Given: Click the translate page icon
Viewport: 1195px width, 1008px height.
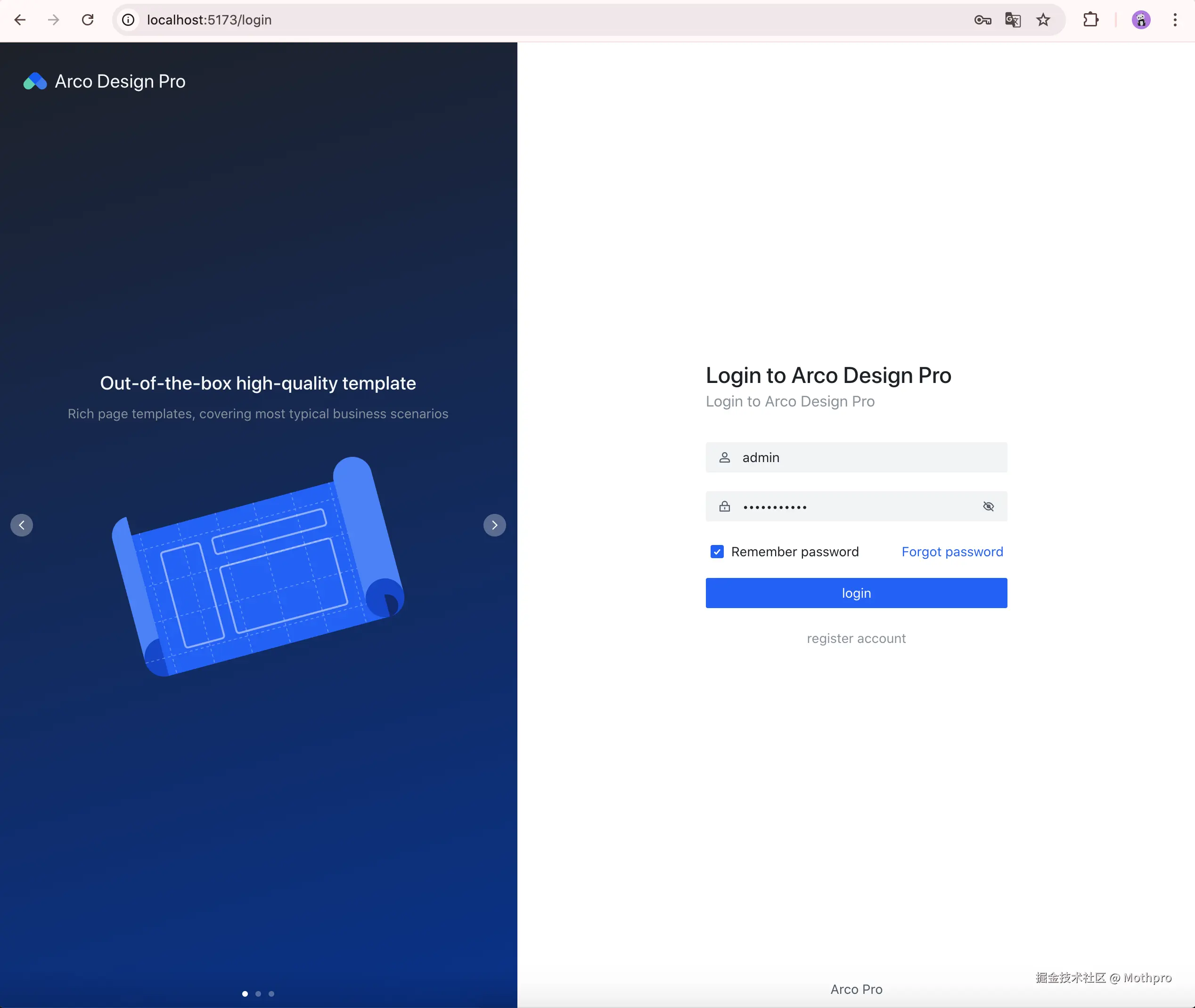Looking at the screenshot, I should (x=1013, y=20).
